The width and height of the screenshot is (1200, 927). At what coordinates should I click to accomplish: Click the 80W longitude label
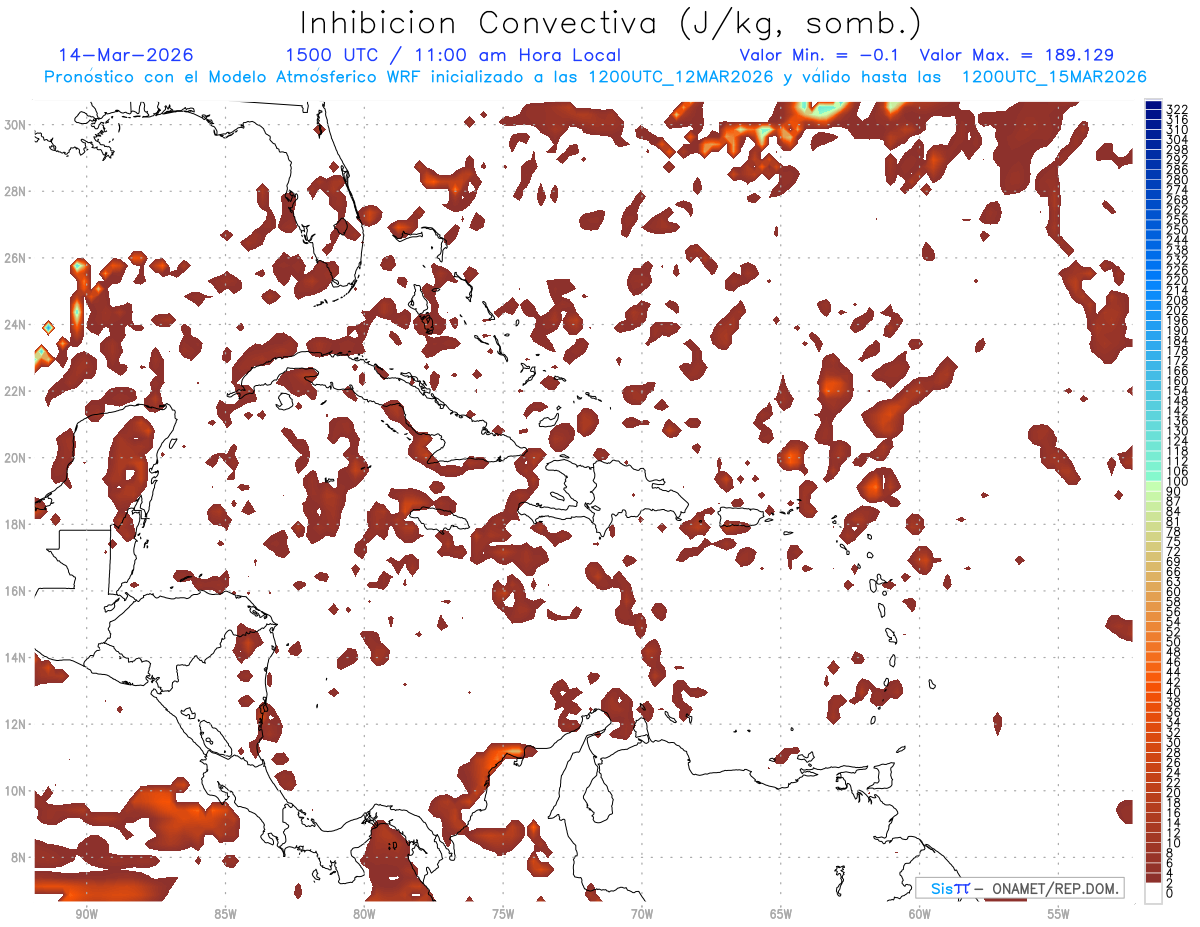click(x=364, y=914)
